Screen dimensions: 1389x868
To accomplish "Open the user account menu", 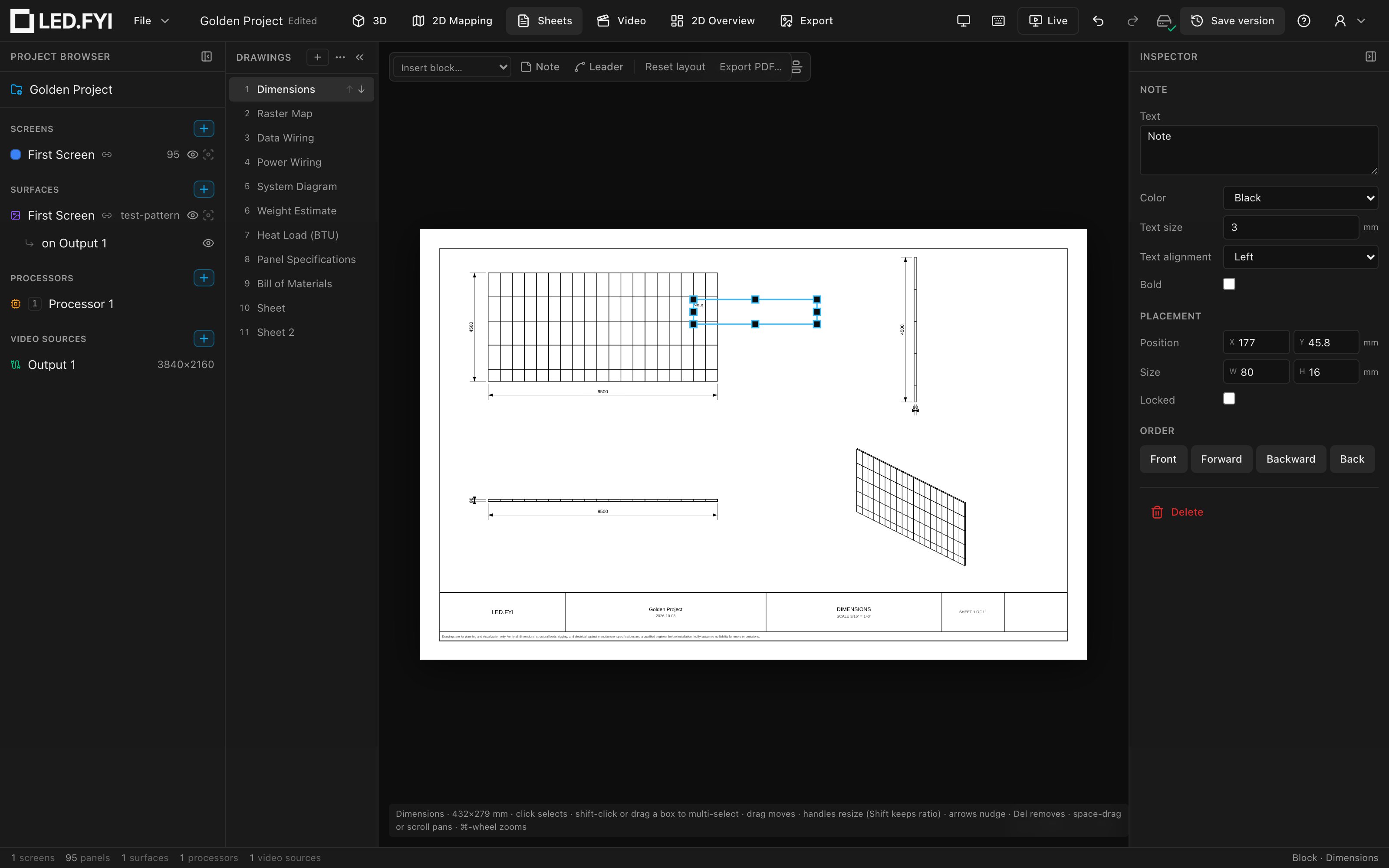I will [1350, 21].
